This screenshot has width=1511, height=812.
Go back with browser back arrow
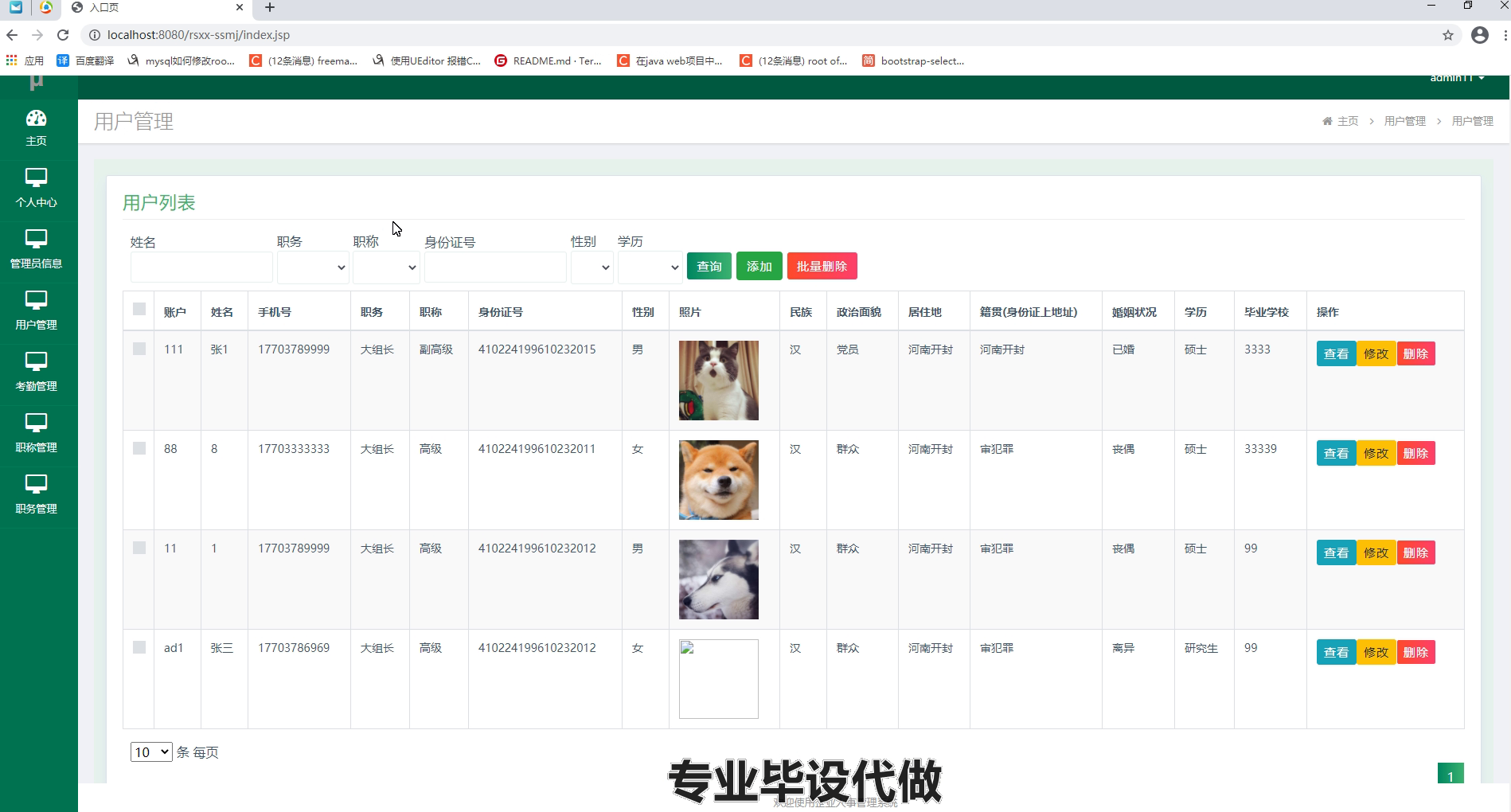coord(12,35)
